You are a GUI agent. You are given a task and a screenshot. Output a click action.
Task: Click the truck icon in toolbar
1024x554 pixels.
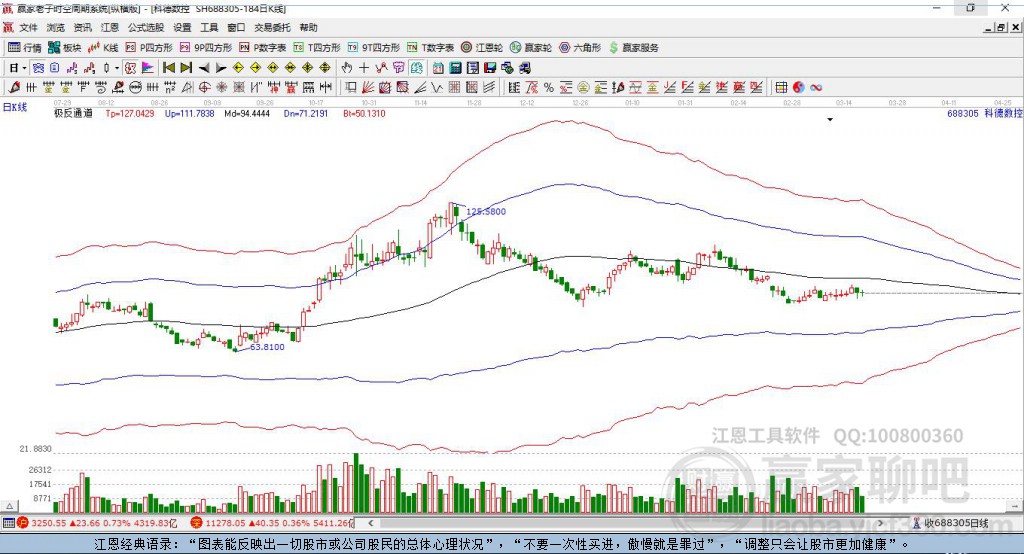(524, 68)
